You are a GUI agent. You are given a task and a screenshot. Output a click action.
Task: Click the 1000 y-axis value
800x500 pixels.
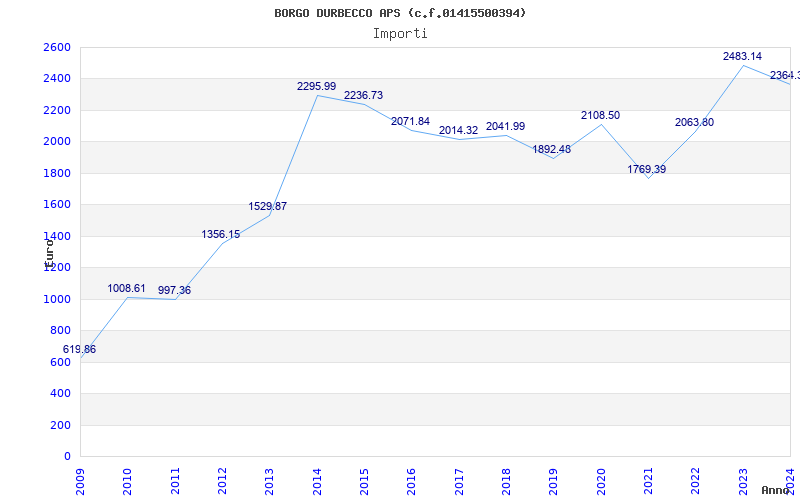[57, 299]
